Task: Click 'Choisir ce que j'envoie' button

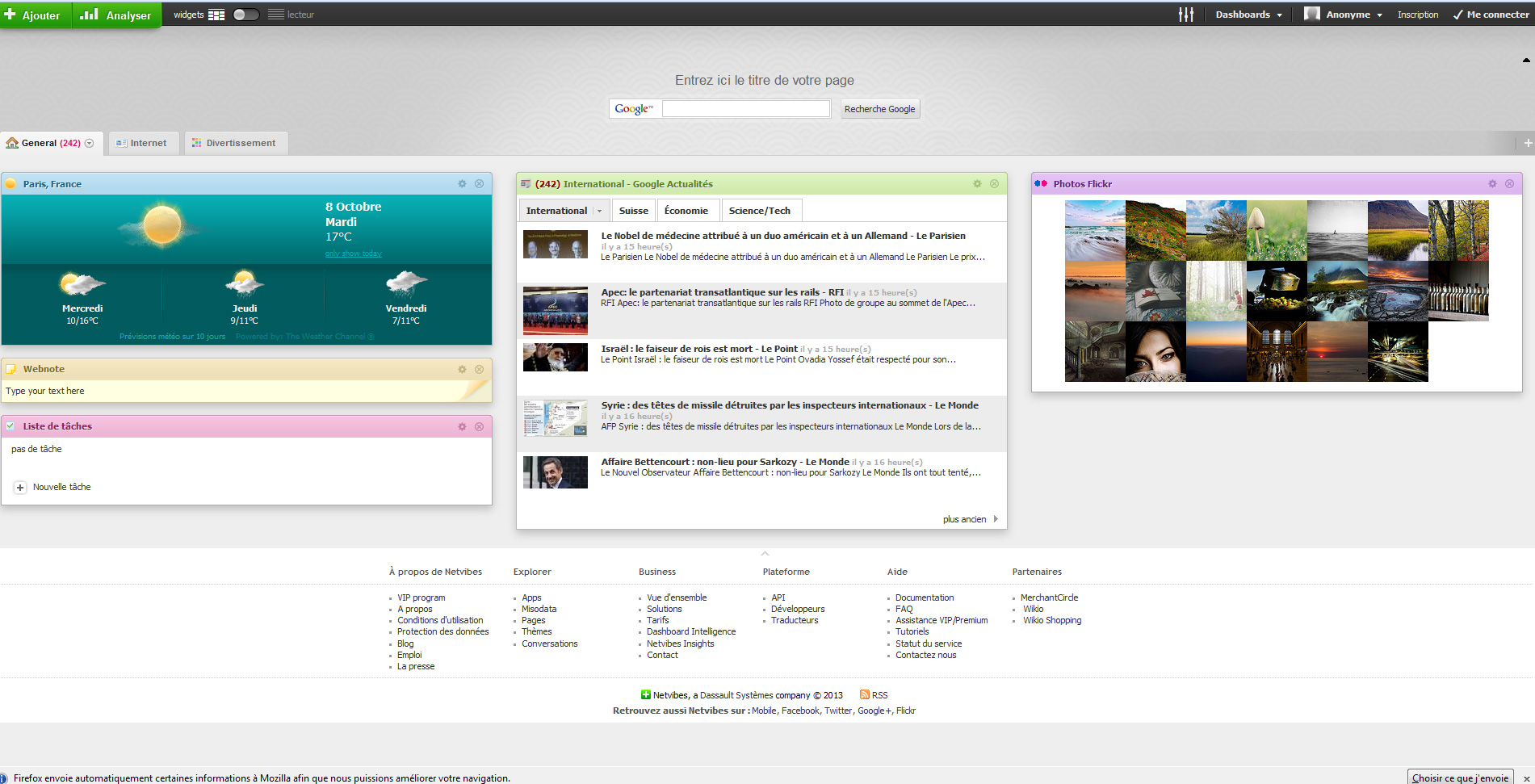Action: click(x=1461, y=778)
